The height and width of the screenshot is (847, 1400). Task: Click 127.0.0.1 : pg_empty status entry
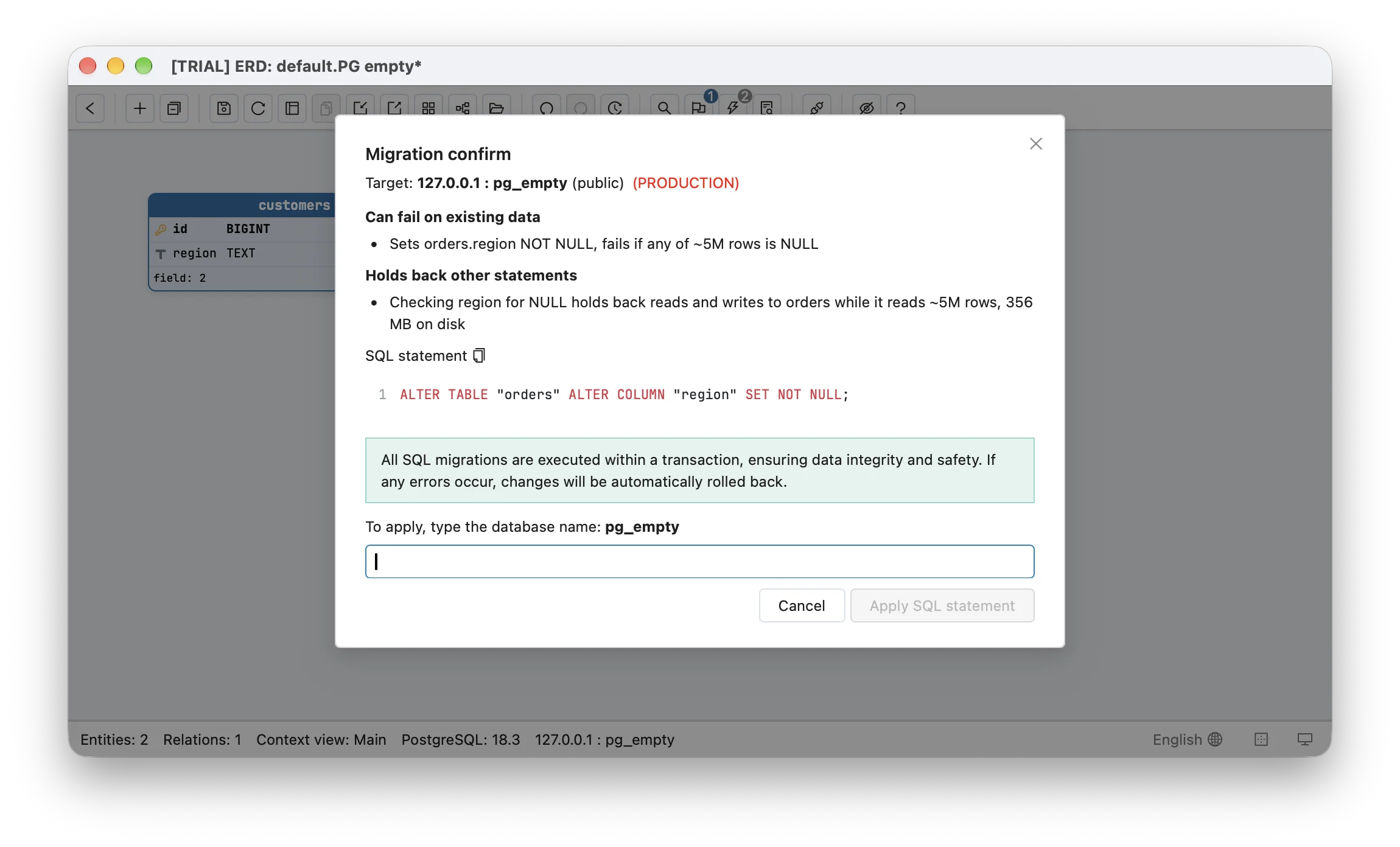click(x=604, y=739)
